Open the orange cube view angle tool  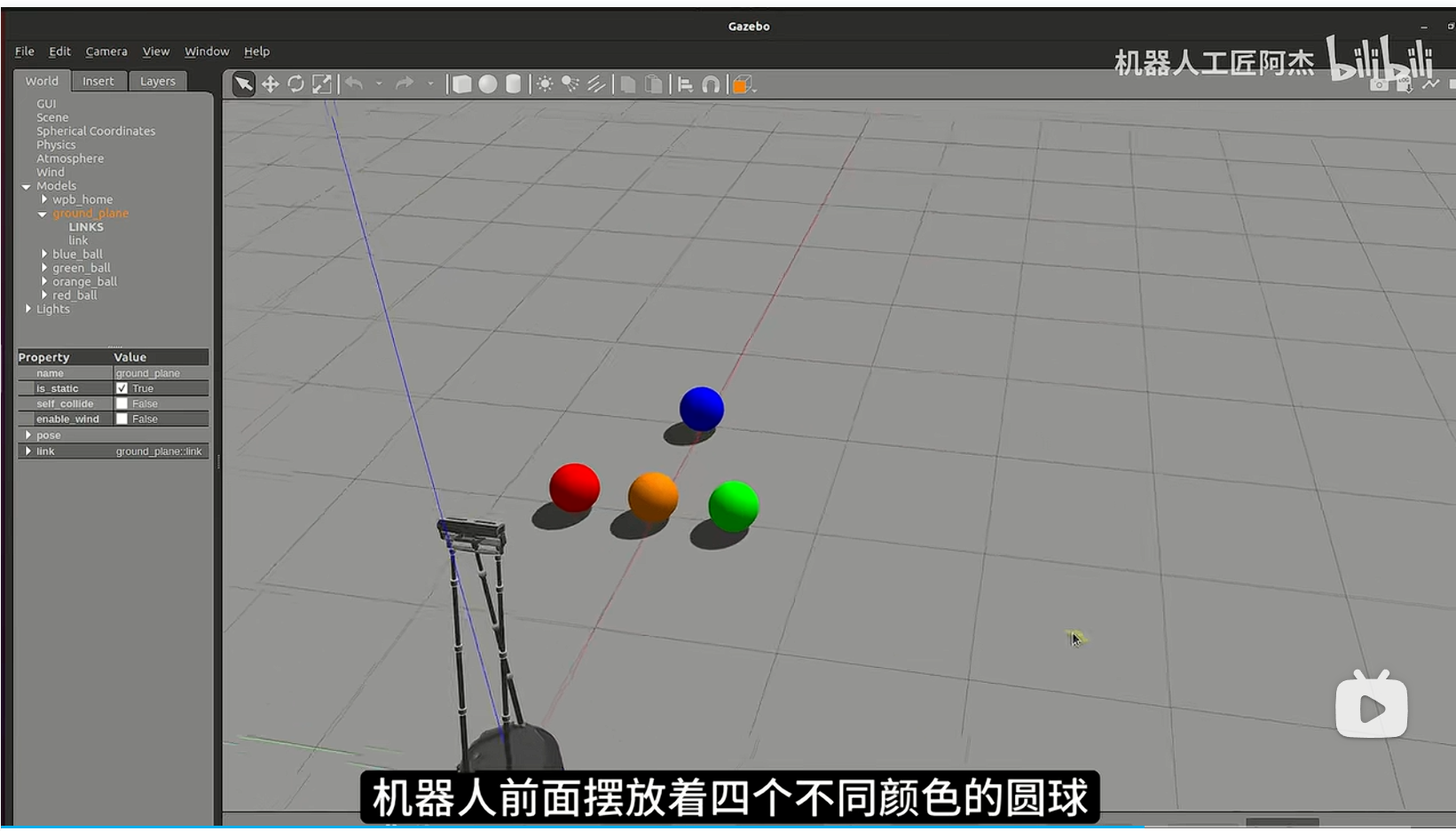(742, 84)
